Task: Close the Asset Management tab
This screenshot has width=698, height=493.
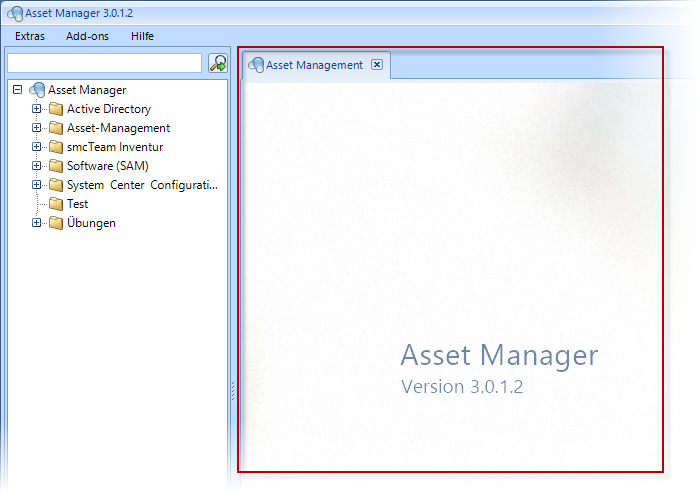Action: 377,65
